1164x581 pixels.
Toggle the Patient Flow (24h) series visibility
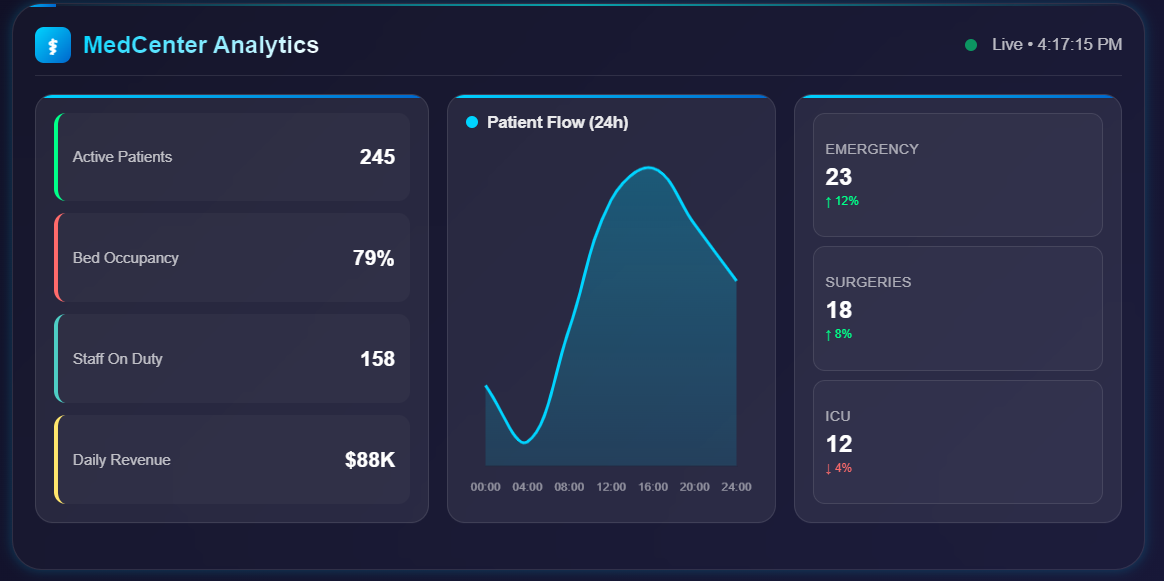(x=471, y=122)
